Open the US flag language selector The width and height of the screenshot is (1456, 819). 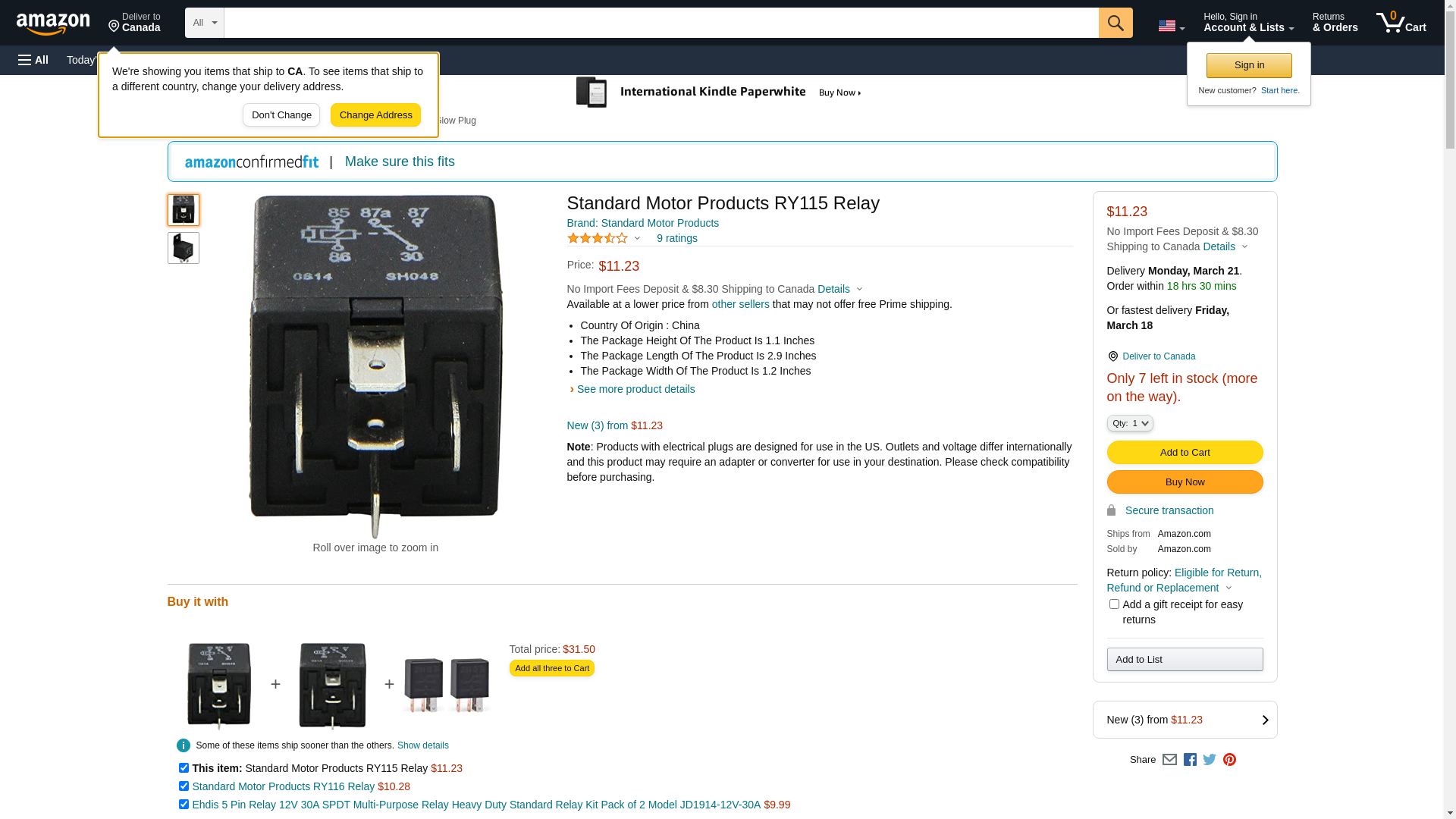point(1171,26)
